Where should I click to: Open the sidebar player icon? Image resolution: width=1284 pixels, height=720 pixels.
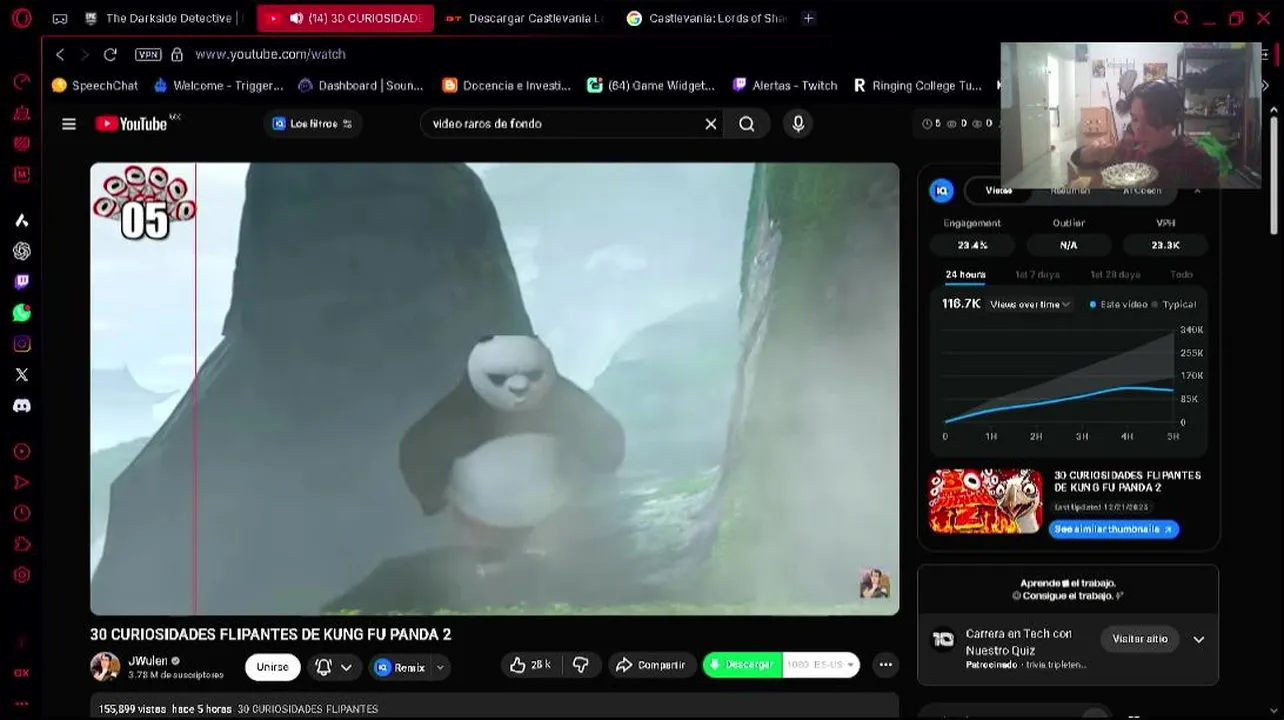point(22,451)
